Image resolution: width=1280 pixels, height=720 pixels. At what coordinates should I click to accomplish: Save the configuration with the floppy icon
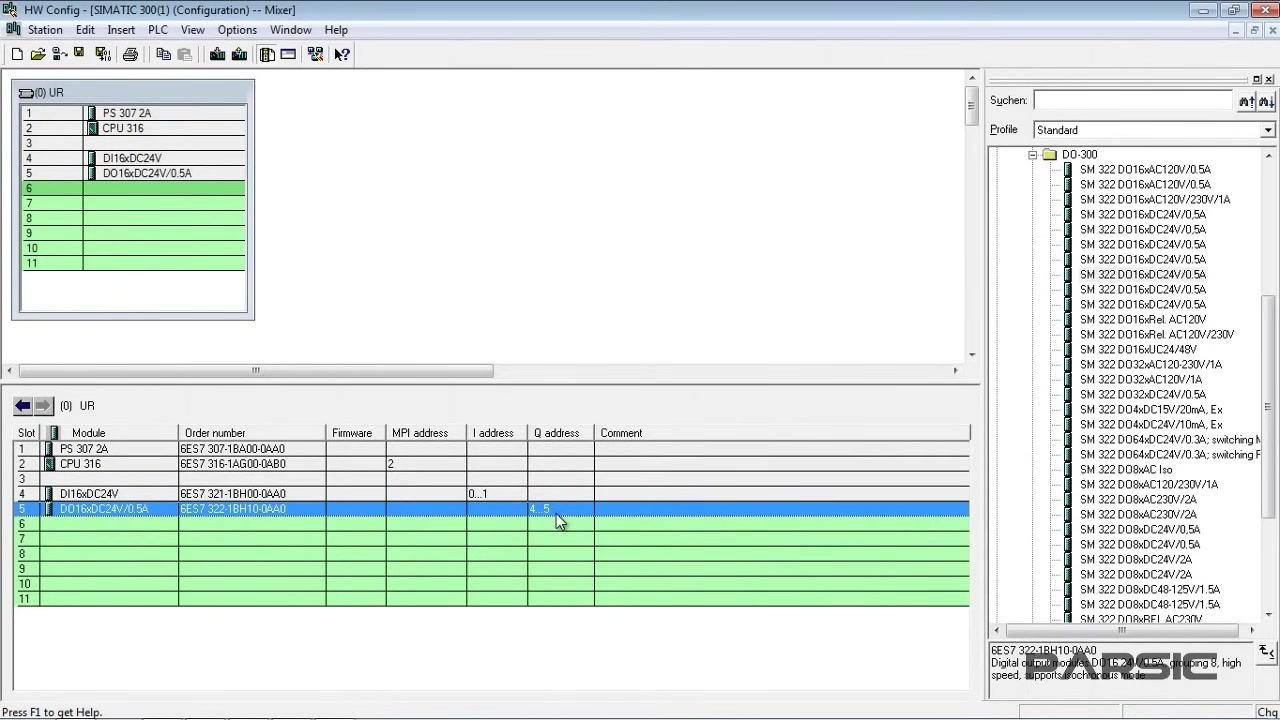(79, 54)
